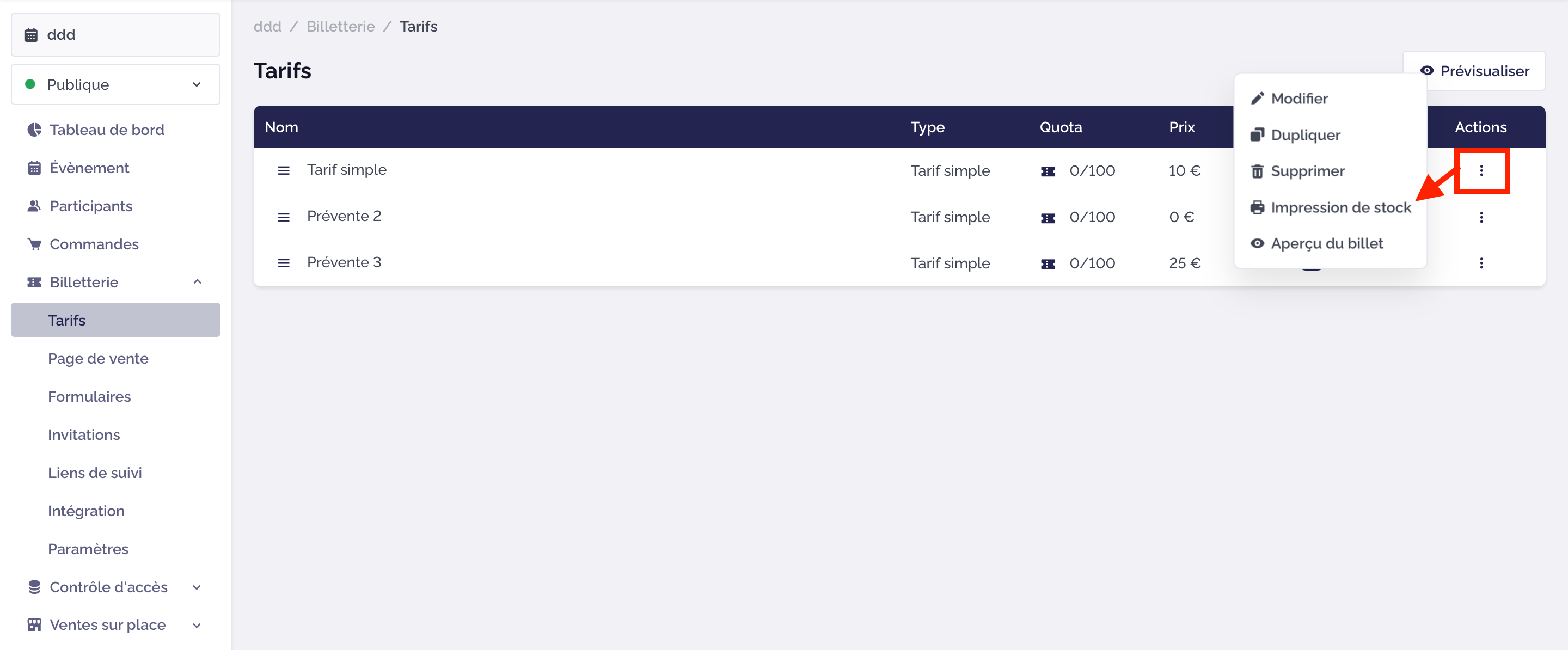
Task: Open actions menu for Tarif simple row
Action: tap(1481, 171)
